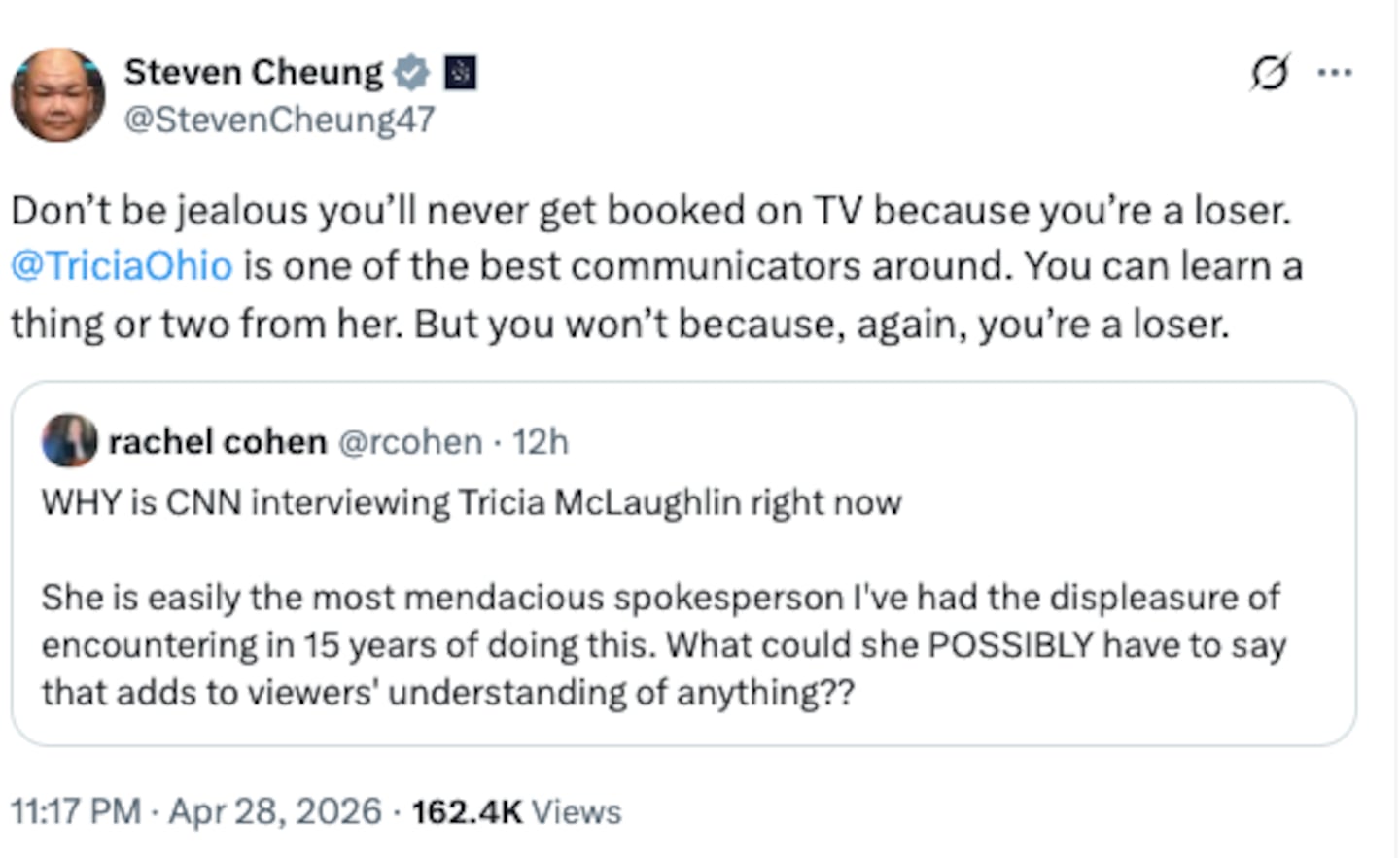Open quoted post at "WHY is CNN interviewing"

point(472,502)
